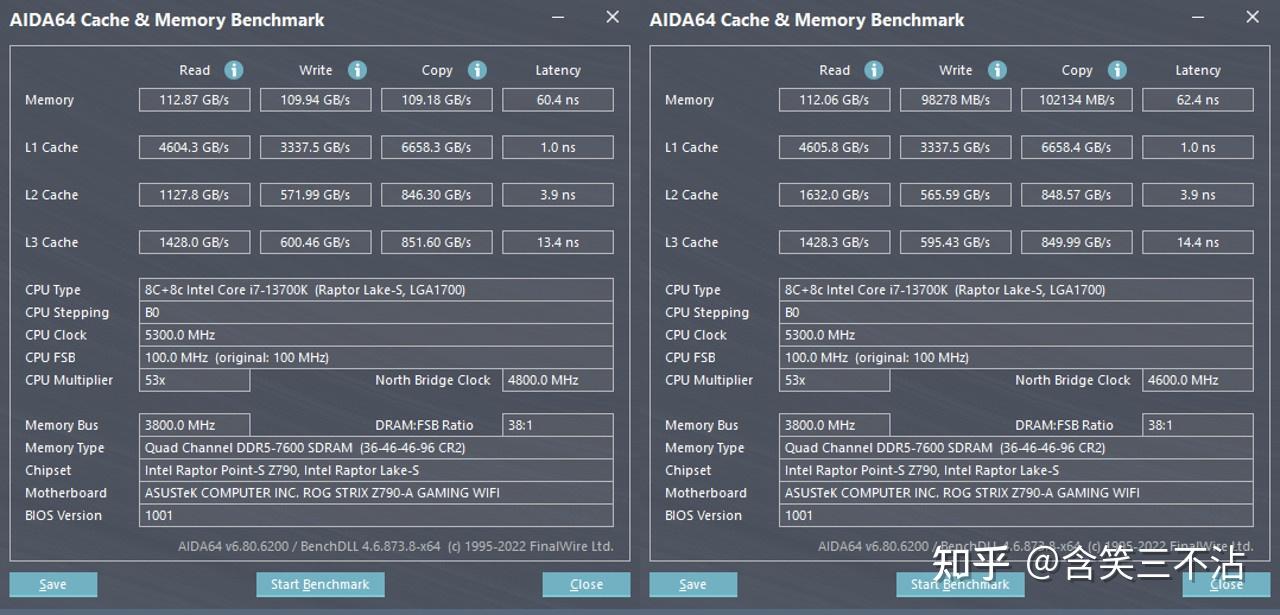The height and width of the screenshot is (615, 1280).
Task: Start Benchmark in the right window
Action: (960, 584)
